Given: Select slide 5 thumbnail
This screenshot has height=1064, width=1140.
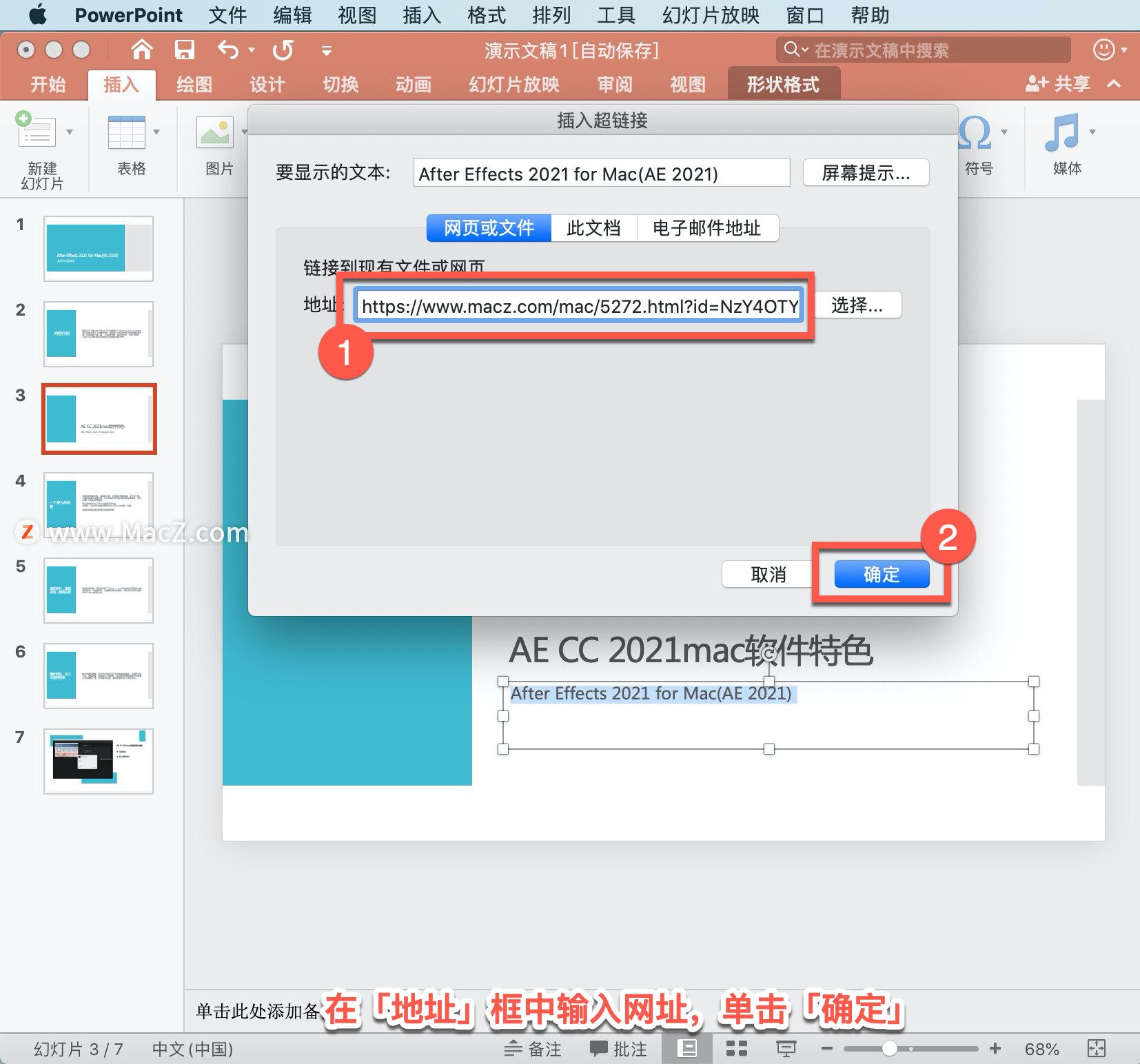Looking at the screenshot, I should pos(99,591).
